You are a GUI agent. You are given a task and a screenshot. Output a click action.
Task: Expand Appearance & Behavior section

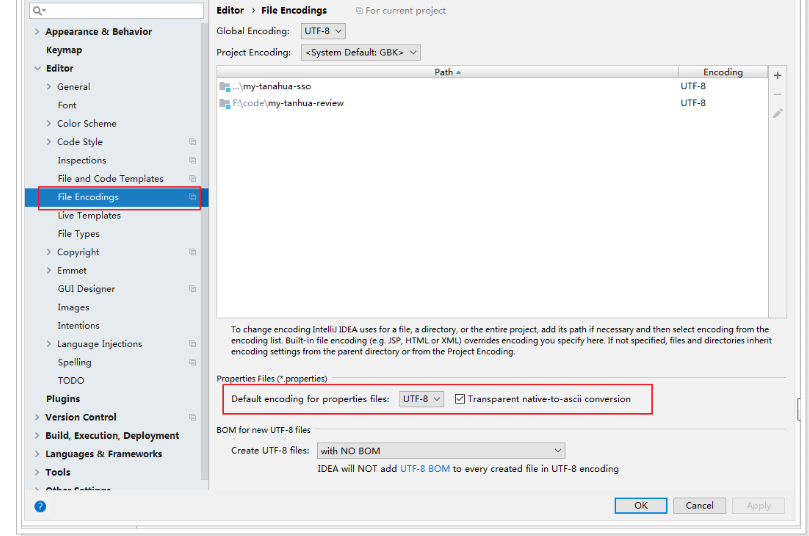tap(37, 31)
